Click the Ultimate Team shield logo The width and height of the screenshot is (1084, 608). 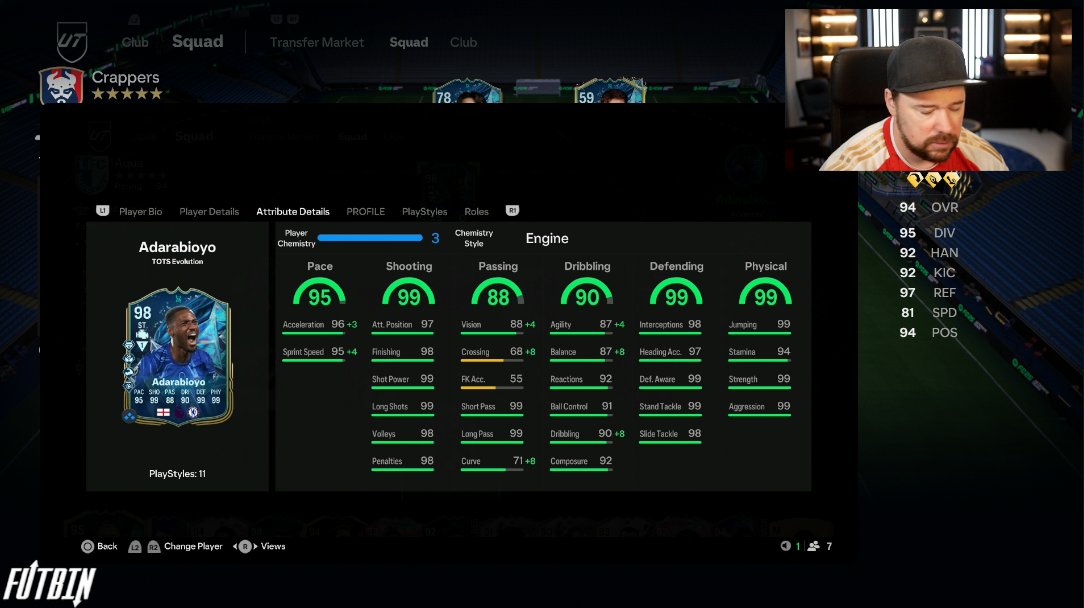point(72,42)
